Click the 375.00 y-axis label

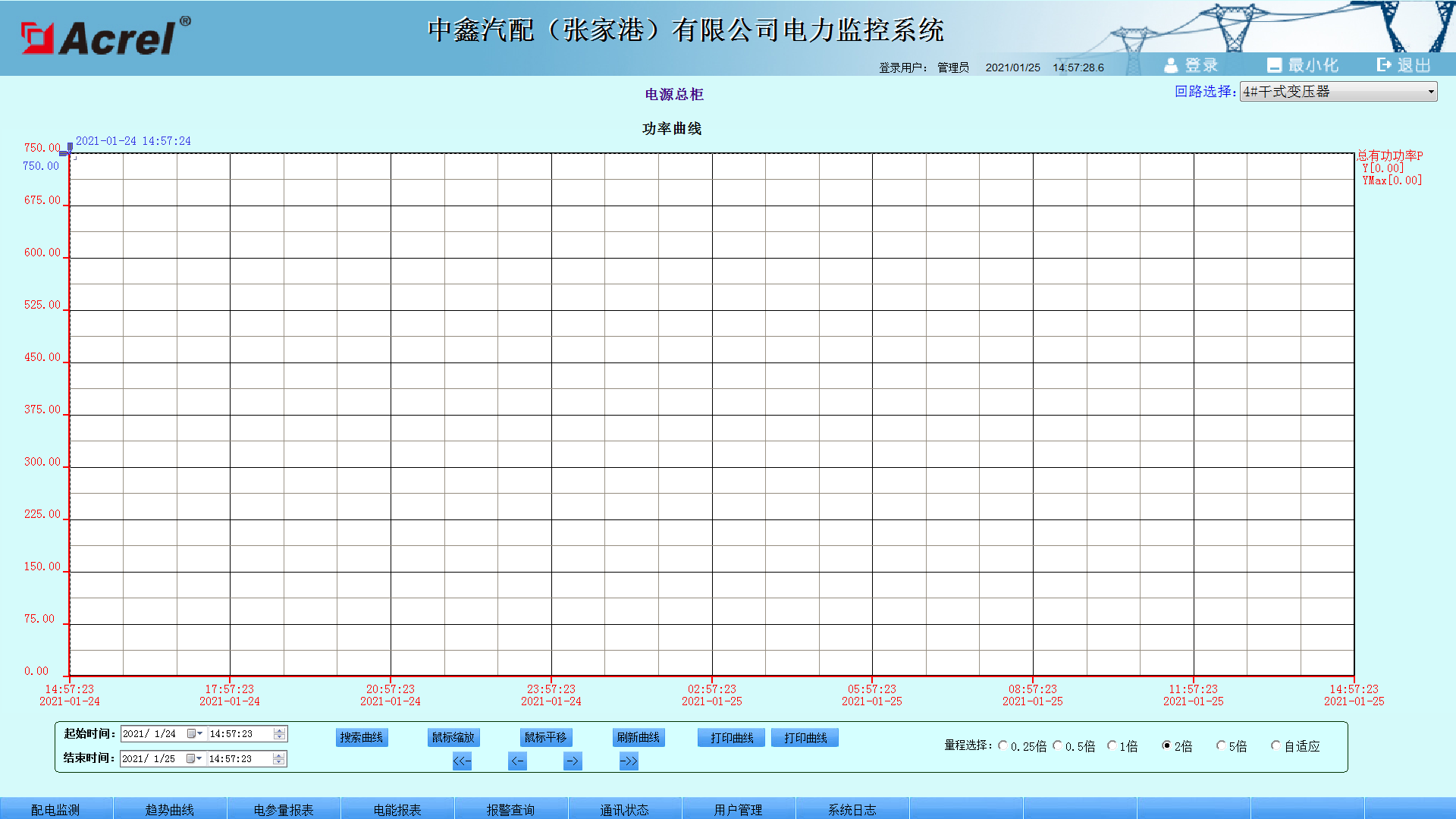click(42, 409)
